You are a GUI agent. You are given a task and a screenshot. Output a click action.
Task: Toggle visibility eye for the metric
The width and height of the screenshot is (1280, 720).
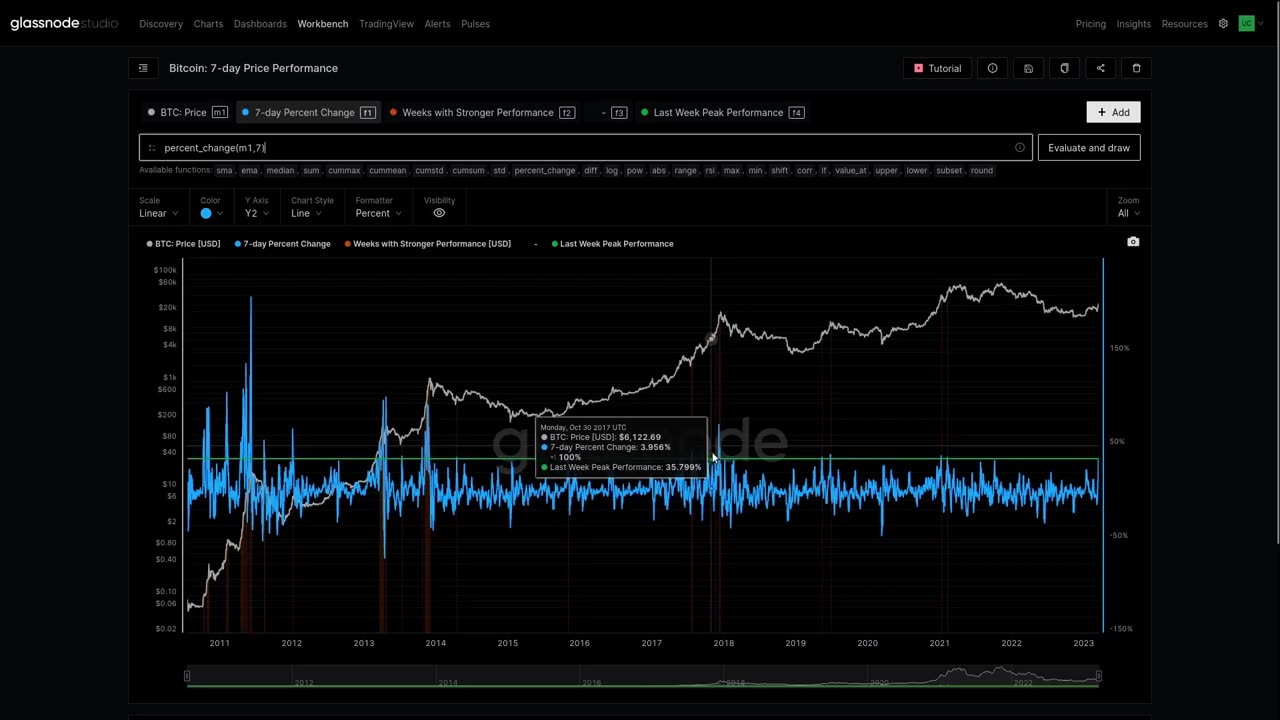(x=439, y=213)
